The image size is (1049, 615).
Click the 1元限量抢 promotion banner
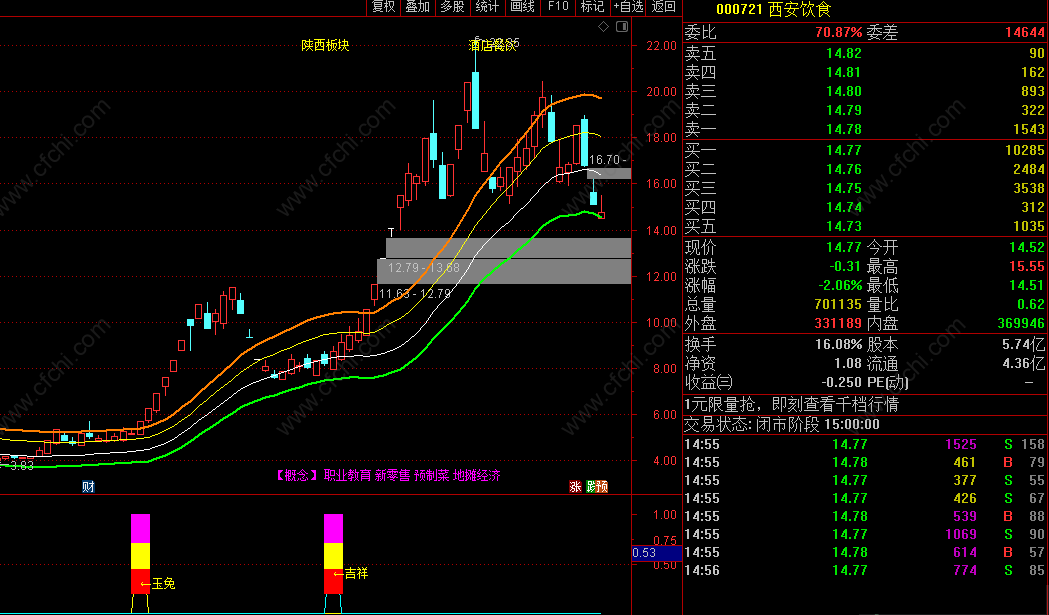pos(791,404)
